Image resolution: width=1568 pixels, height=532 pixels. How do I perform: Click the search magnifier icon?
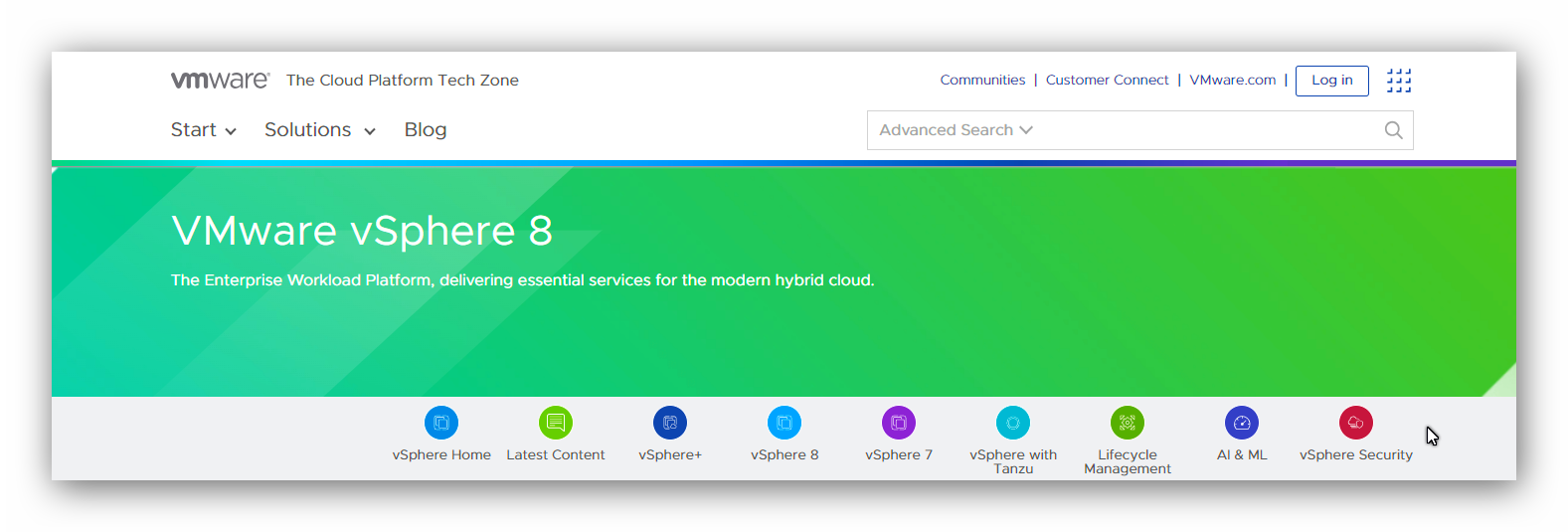tap(1393, 130)
